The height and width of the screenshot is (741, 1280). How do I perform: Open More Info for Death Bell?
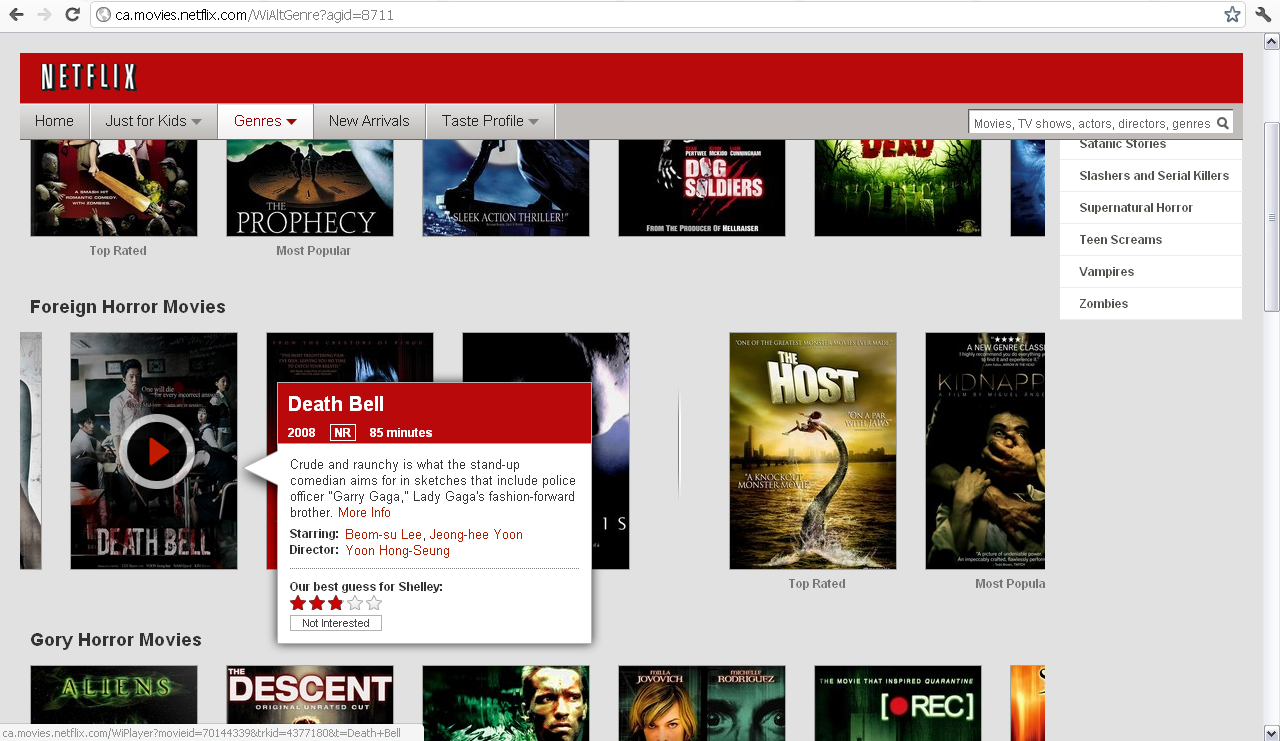pos(364,512)
